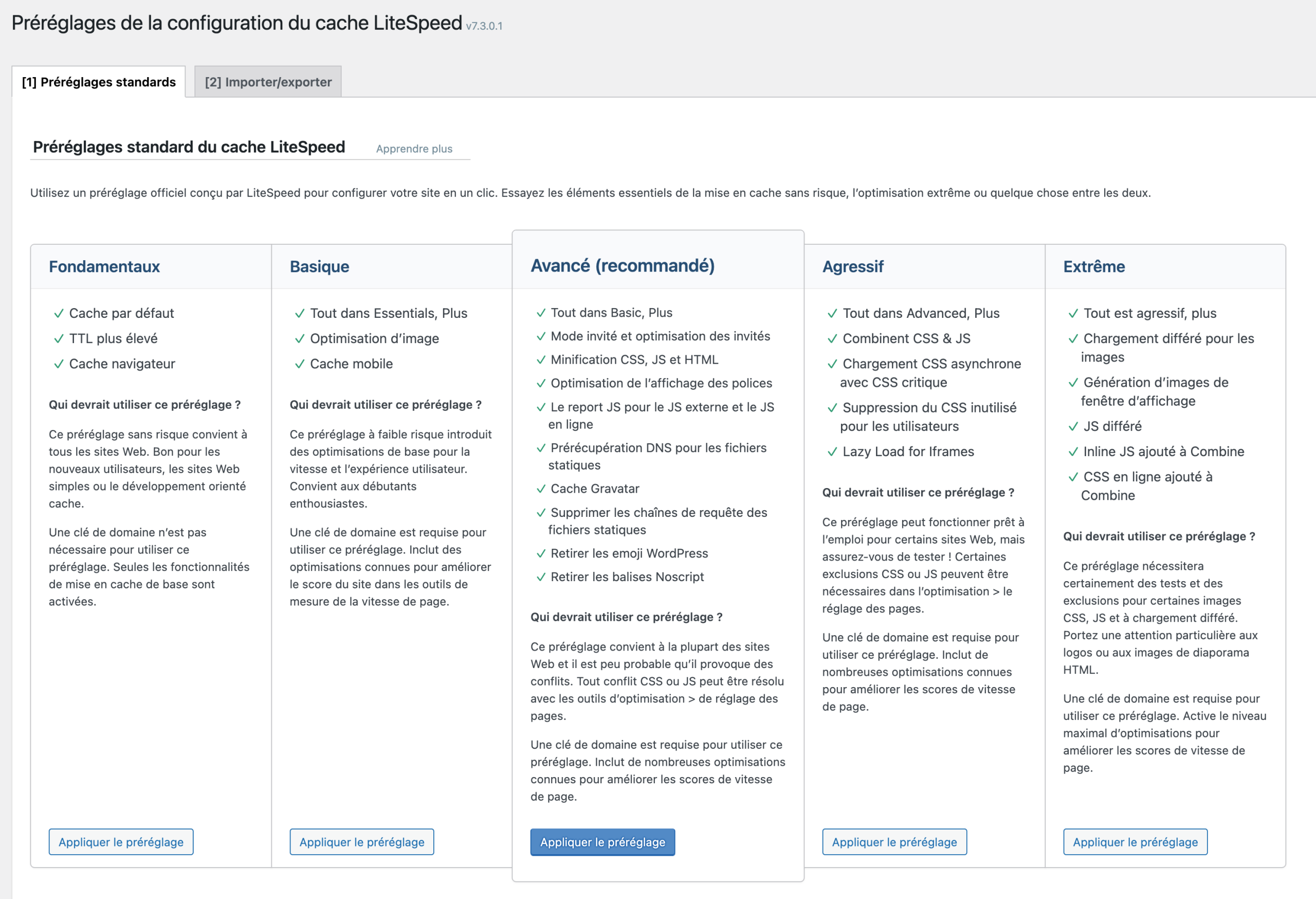The image size is (1316, 899).
Task: Click the checkmark beside Génération d'images de fenêtre
Action: tap(1073, 382)
